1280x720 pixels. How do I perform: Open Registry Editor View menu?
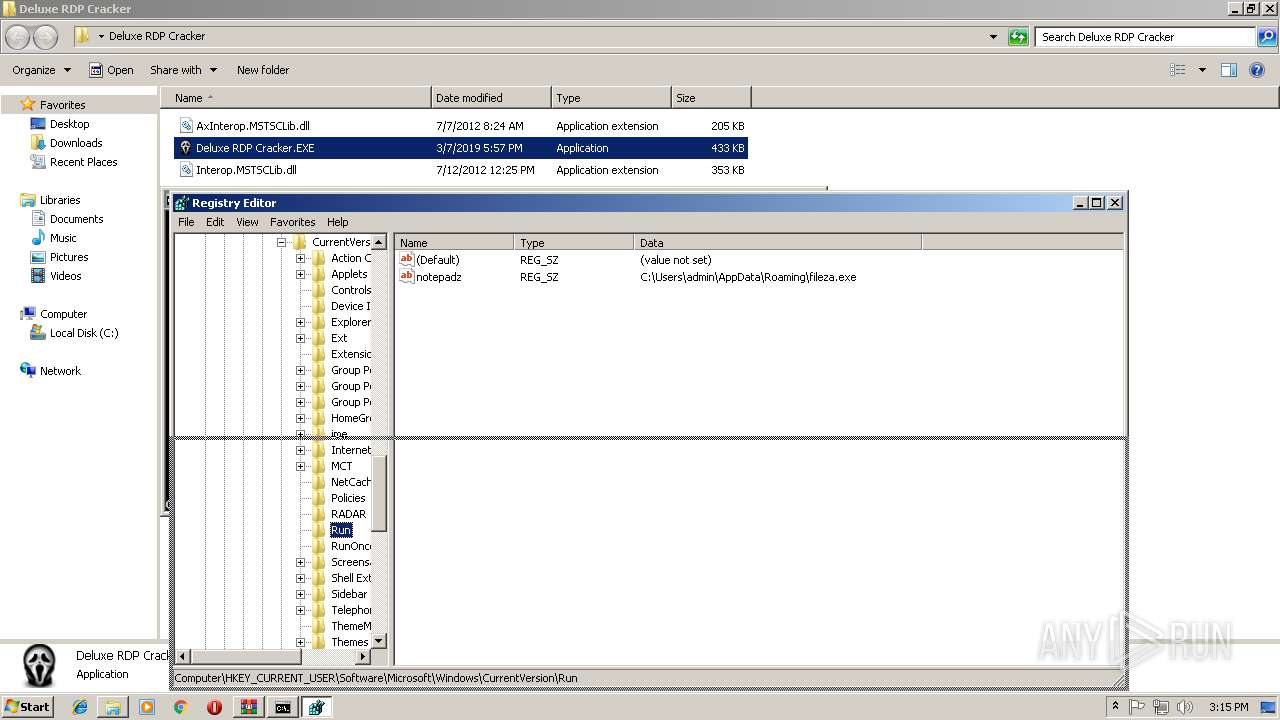click(247, 222)
